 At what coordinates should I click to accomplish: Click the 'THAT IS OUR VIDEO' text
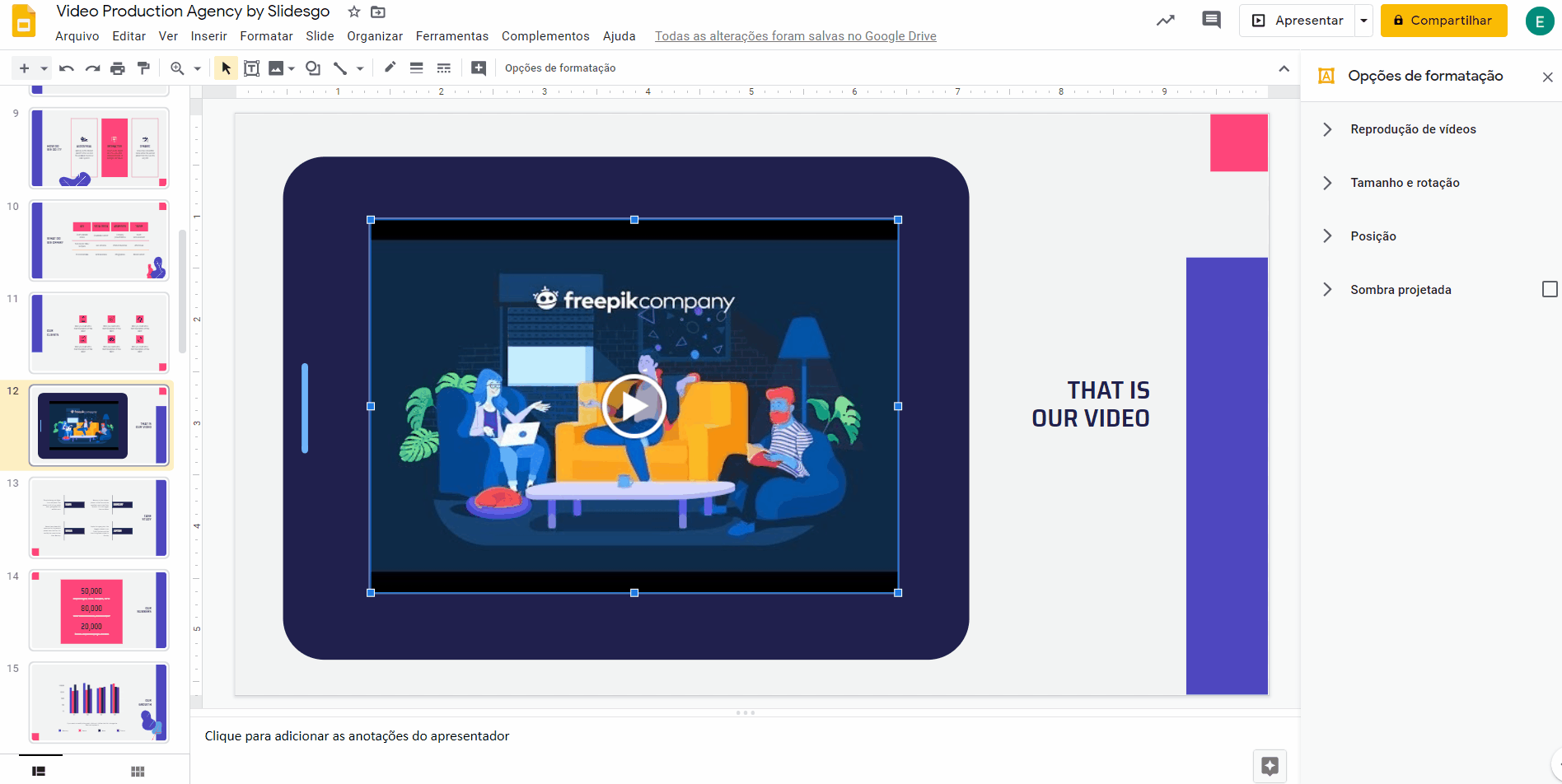pyautogui.click(x=1091, y=404)
